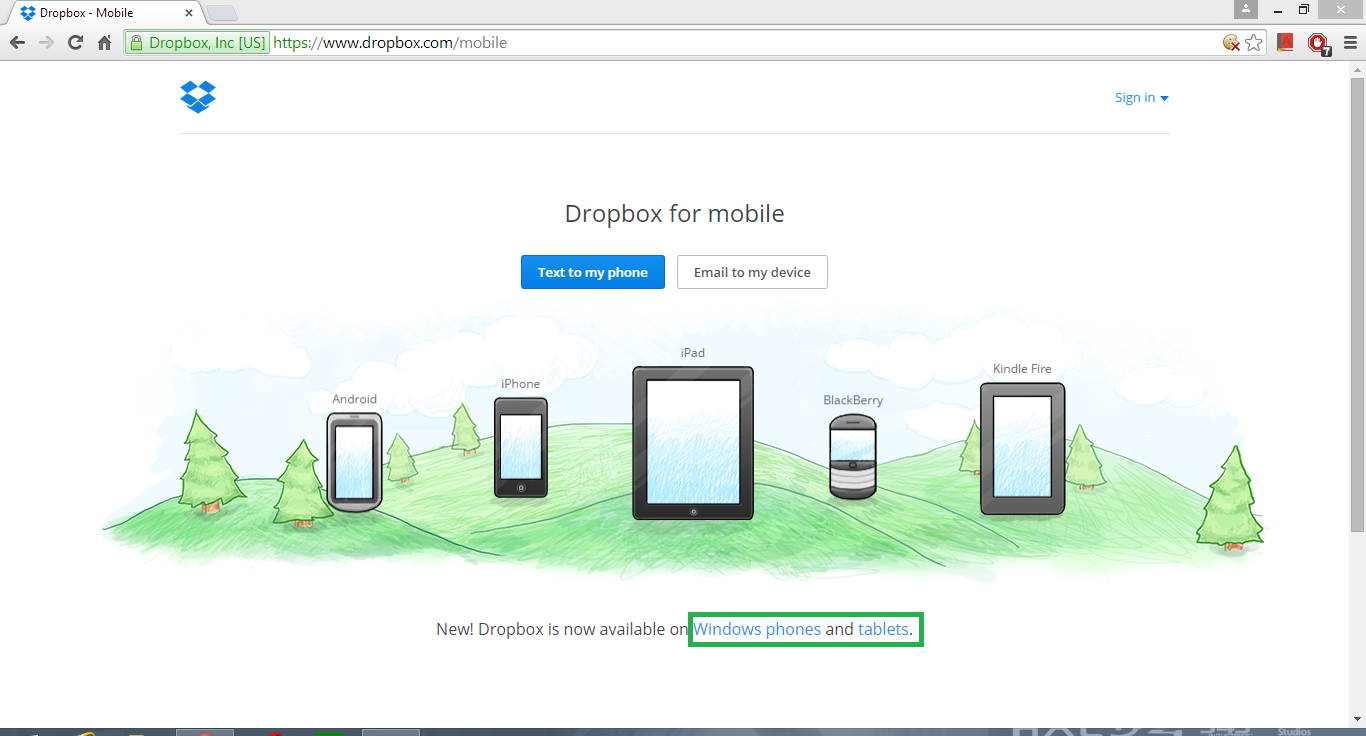The width and height of the screenshot is (1366, 736).
Task: Open the Chrome user profile button
Action: tap(1246, 9)
